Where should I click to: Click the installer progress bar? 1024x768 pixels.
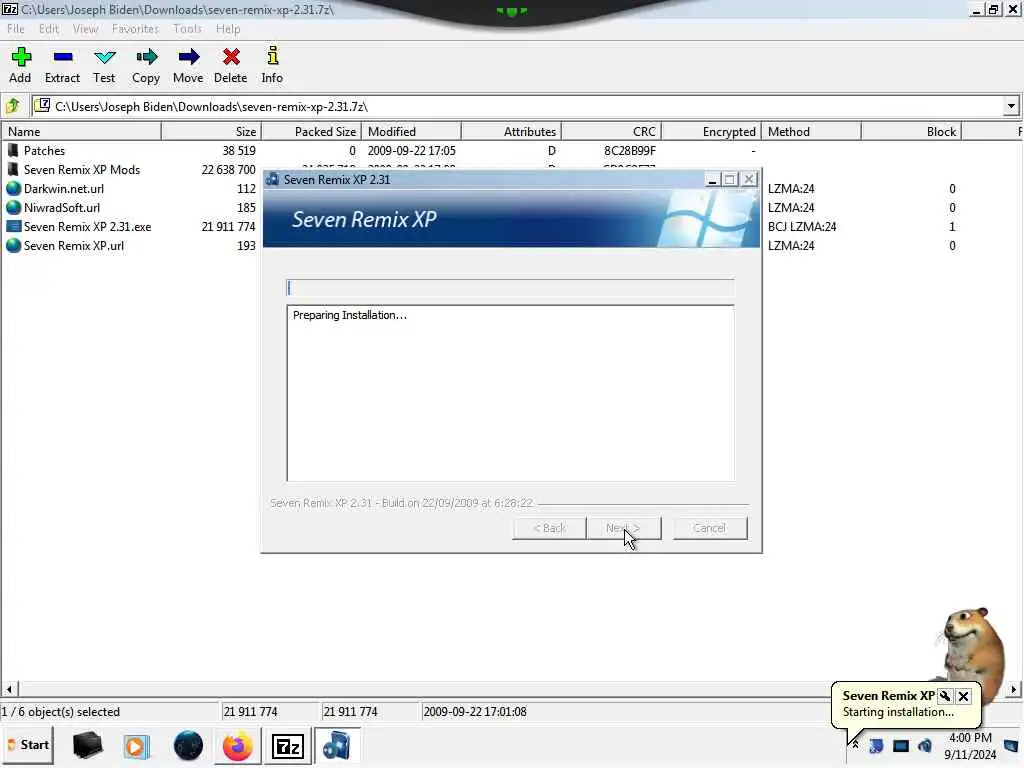click(510, 288)
